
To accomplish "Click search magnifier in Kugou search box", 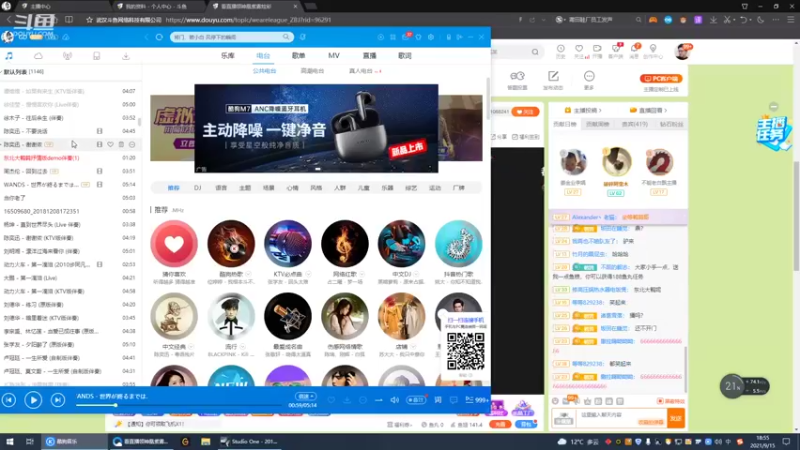I will 286,37.
